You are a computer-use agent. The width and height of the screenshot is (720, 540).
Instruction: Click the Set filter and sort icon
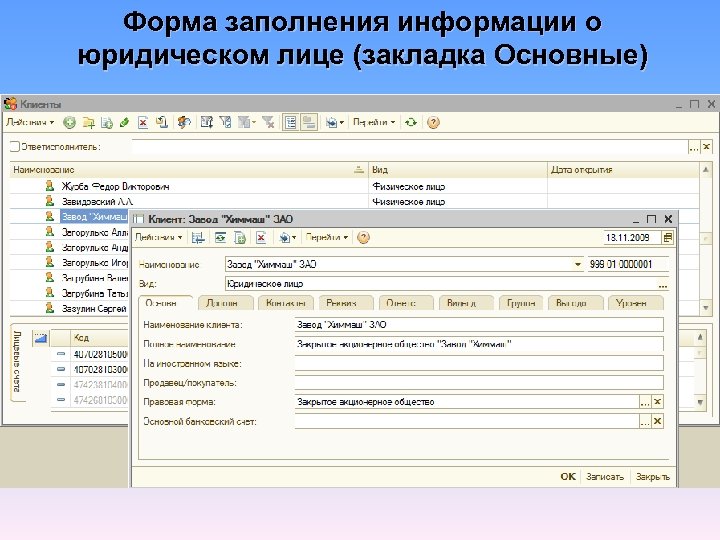tap(207, 123)
